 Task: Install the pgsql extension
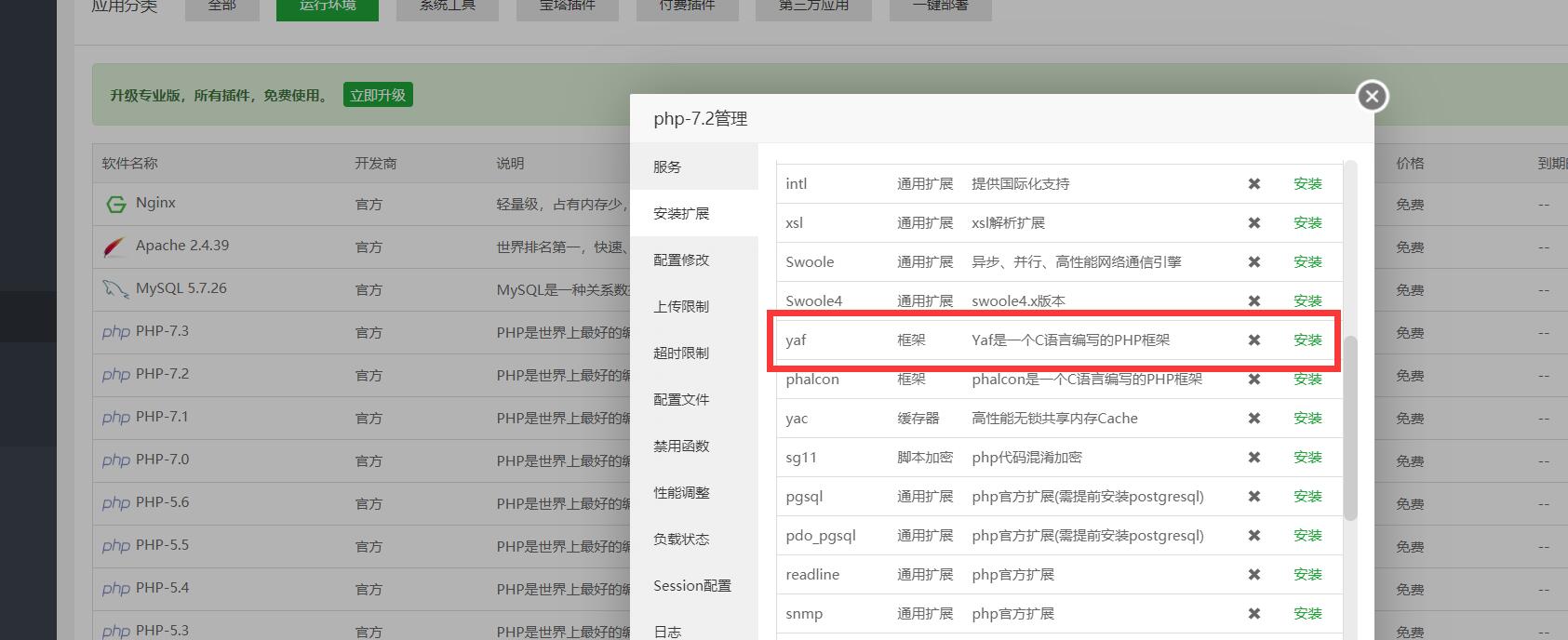[x=1307, y=497]
